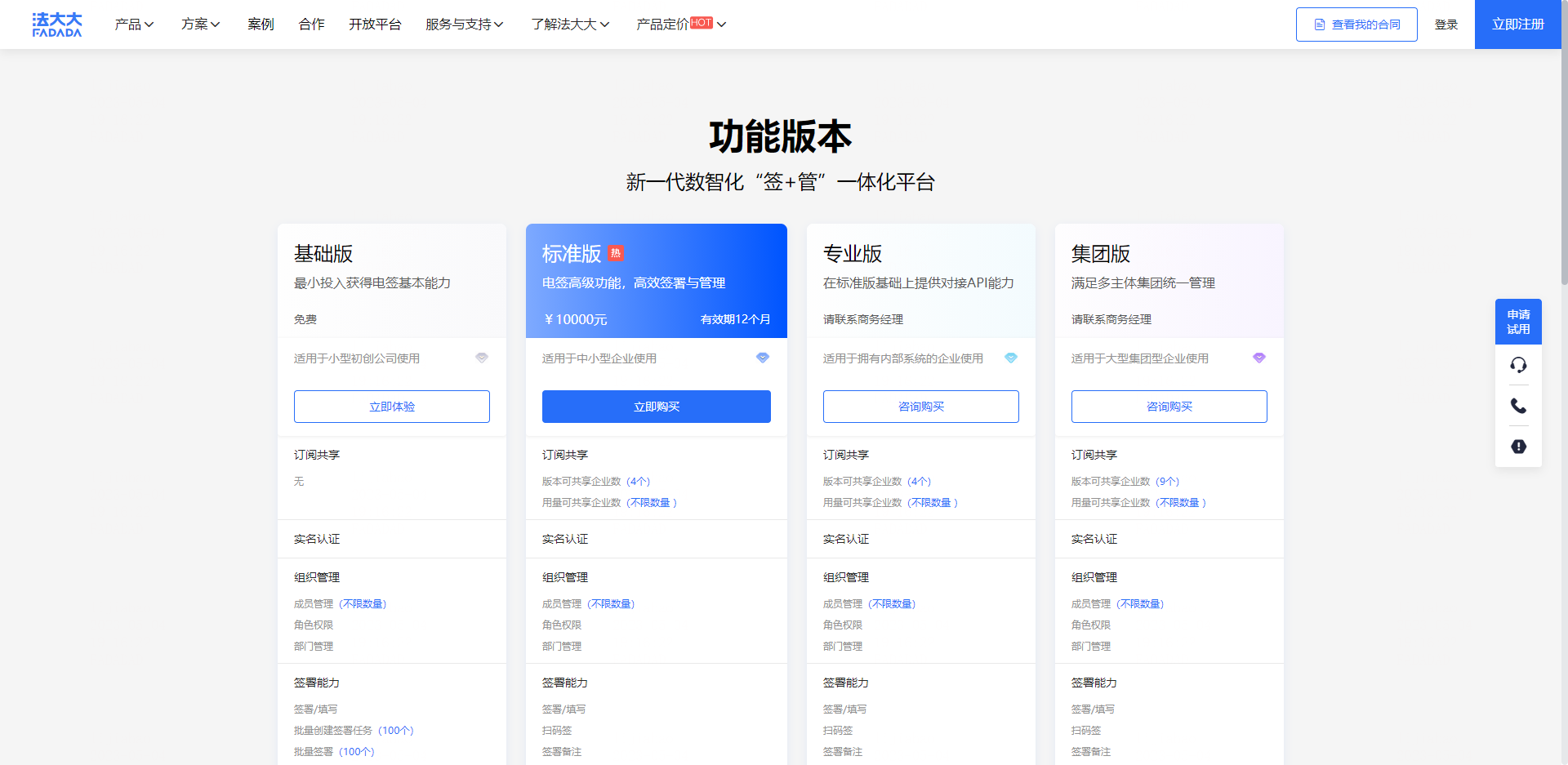The height and width of the screenshot is (765, 1568).
Task: Click 适用于小型初创公司使用 text
Action: pos(357,358)
